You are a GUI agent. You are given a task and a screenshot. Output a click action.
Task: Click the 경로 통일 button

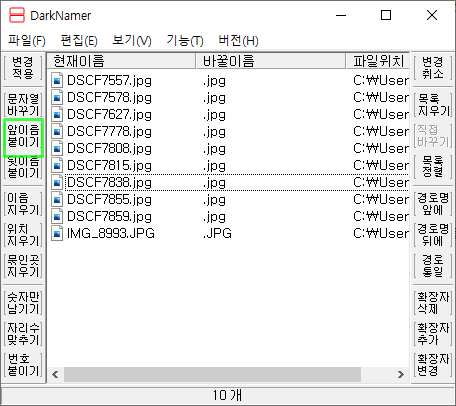pos(433,266)
